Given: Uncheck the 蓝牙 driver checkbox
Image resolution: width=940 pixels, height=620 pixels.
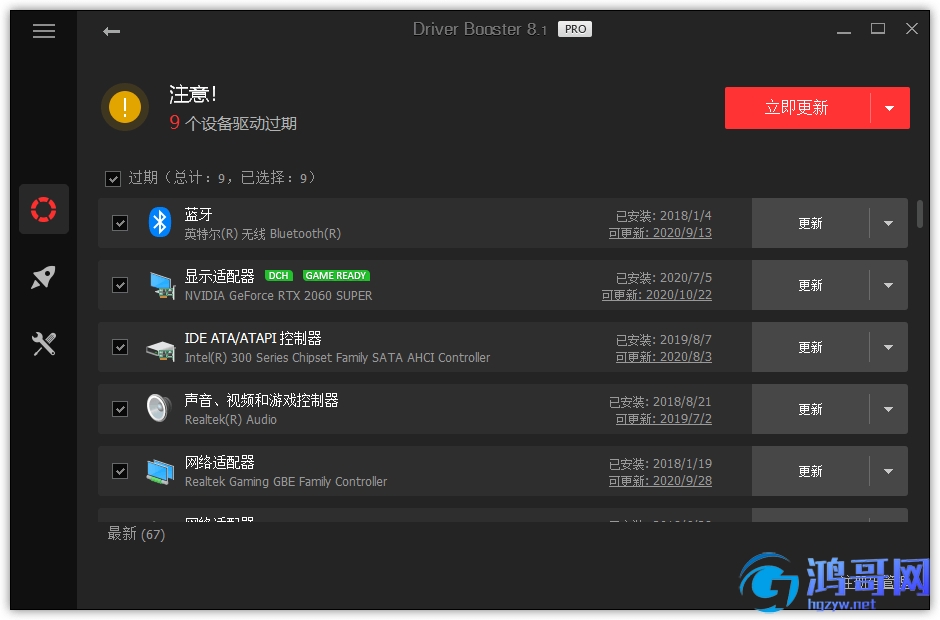Looking at the screenshot, I should coord(120,223).
